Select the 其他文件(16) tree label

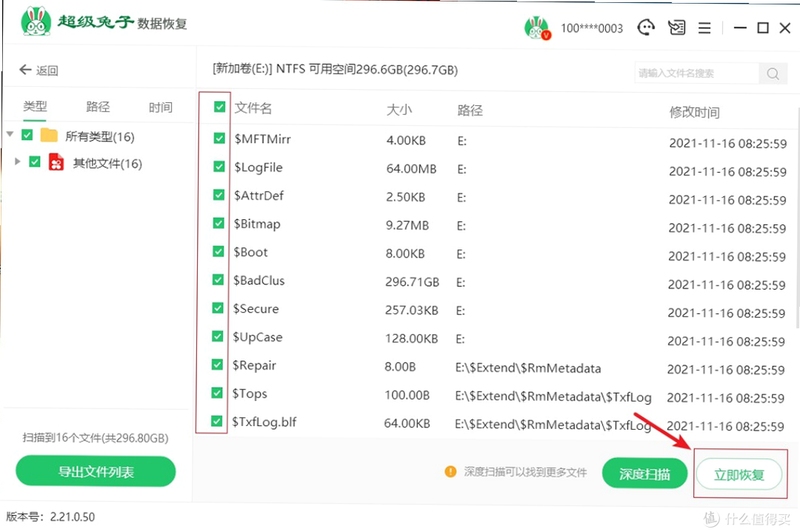click(x=107, y=164)
